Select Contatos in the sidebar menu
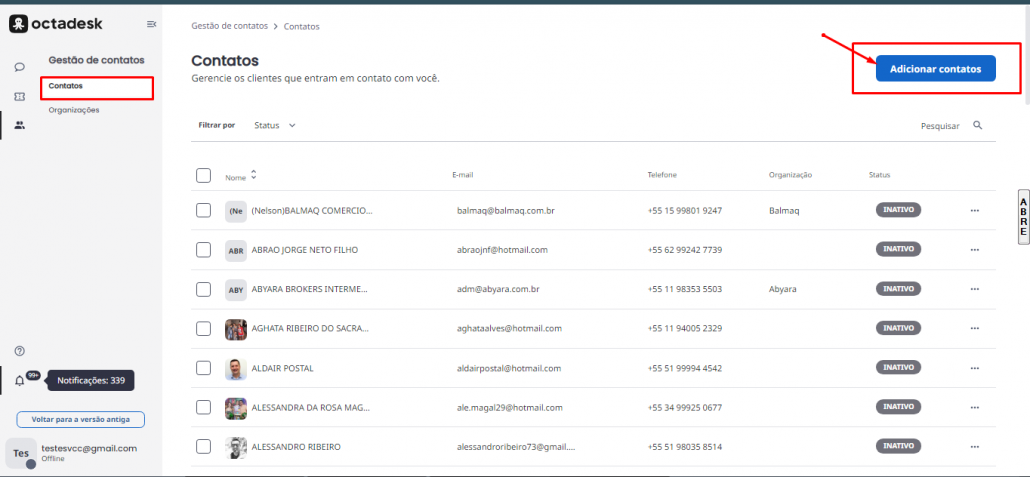 (66, 86)
